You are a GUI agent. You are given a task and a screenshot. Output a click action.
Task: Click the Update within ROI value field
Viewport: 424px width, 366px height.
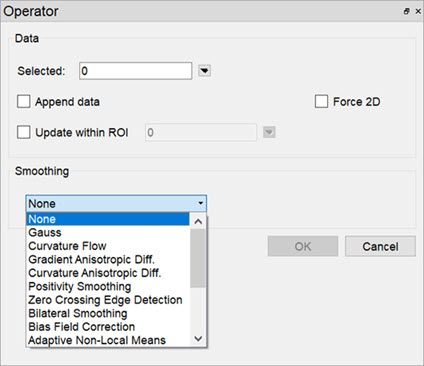coord(201,132)
